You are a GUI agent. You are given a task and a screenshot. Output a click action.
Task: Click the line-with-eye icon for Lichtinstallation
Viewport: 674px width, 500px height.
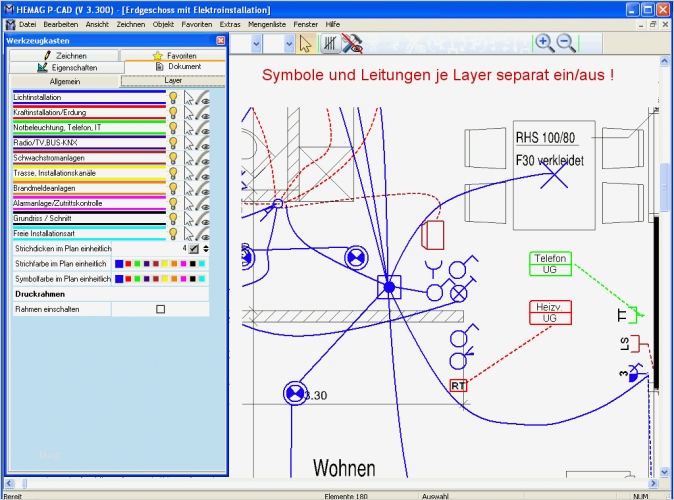[202, 98]
